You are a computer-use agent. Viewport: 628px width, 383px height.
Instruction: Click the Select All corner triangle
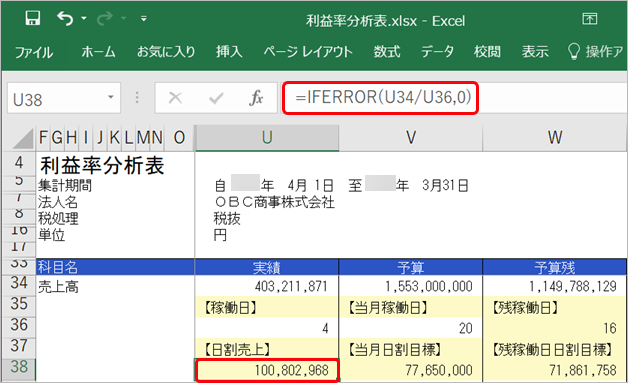[24, 138]
